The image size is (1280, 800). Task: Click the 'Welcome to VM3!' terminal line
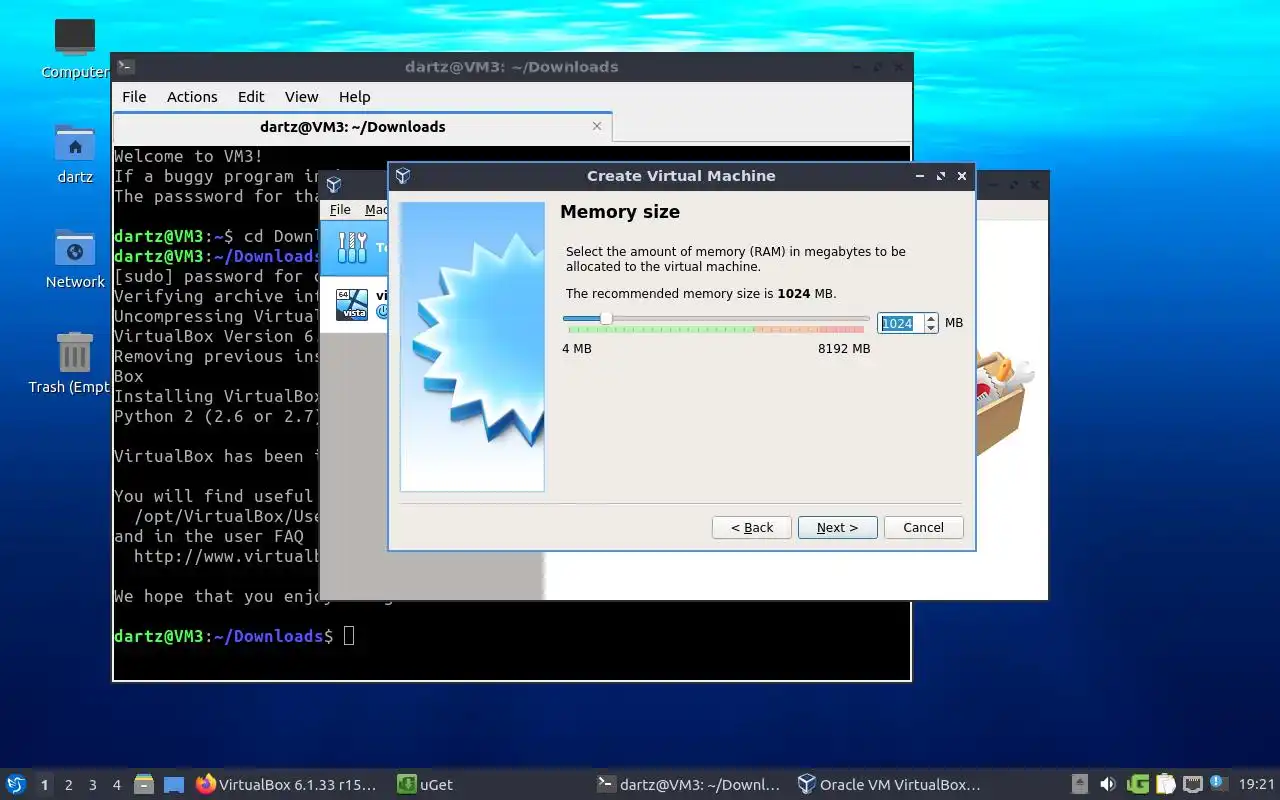[x=188, y=156]
